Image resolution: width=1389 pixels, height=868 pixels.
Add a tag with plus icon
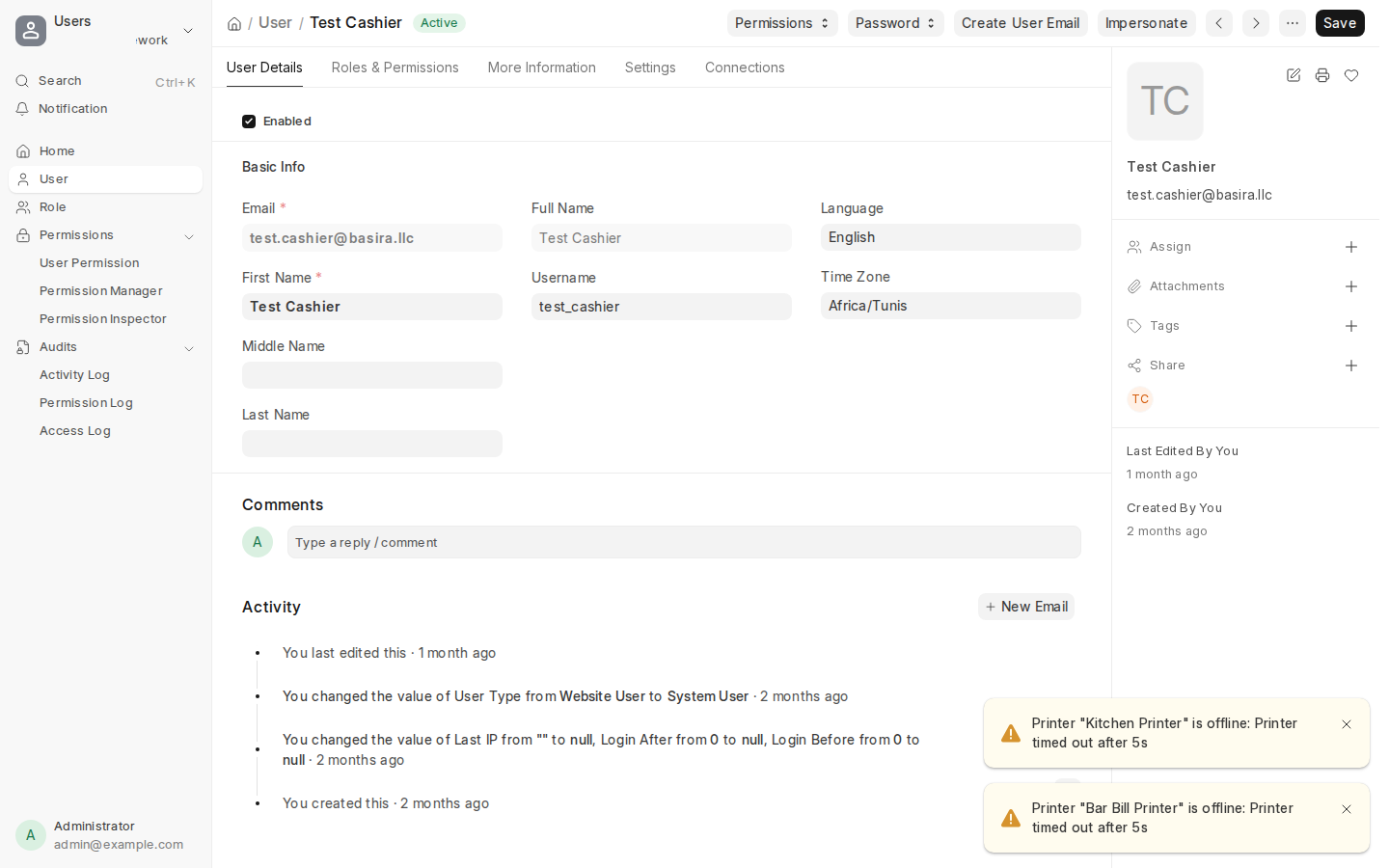click(1351, 326)
